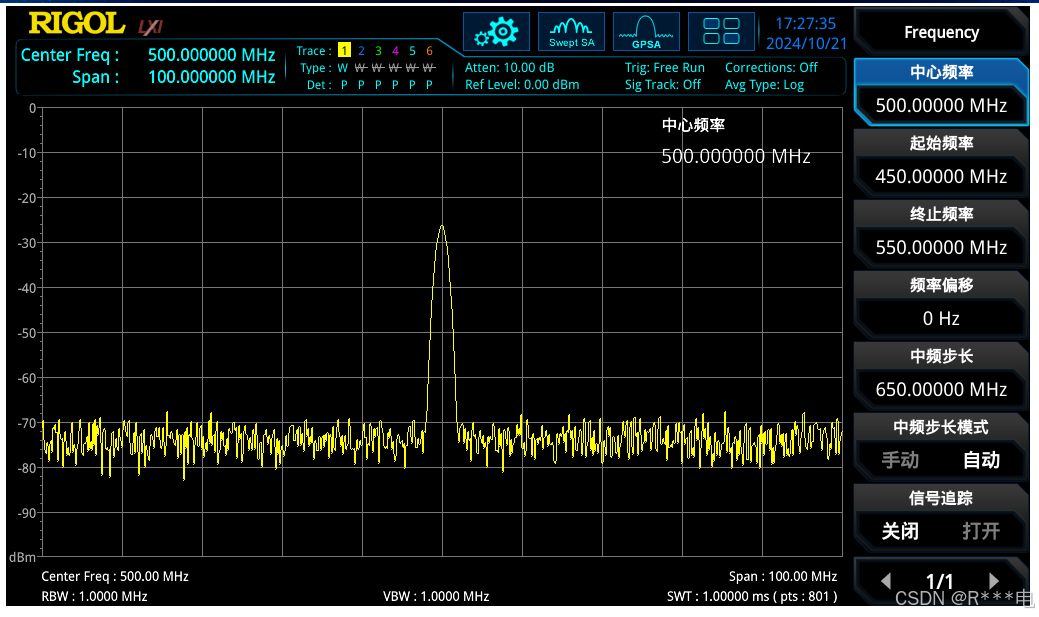Screen dimensions: 1039x617
Task: Edit the 0 Hz frequency offset value
Action: pyautogui.click(x=942, y=319)
